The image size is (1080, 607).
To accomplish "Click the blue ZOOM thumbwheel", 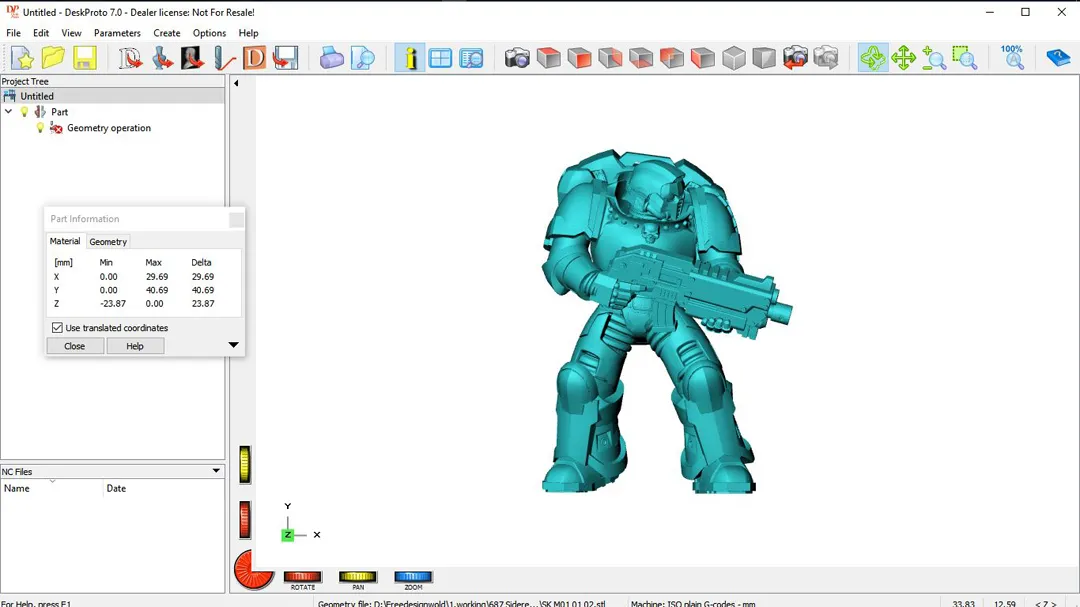I will tap(413, 577).
